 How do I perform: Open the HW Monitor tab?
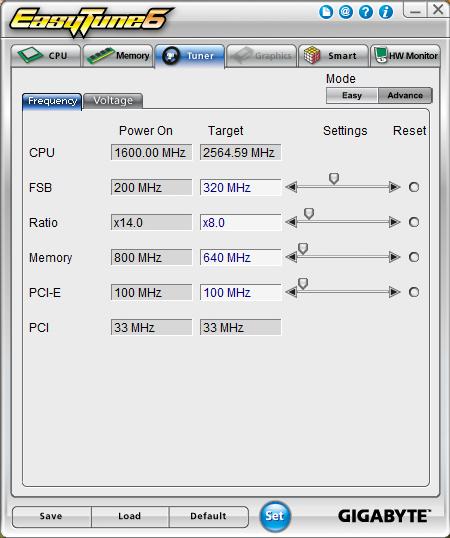tap(405, 56)
